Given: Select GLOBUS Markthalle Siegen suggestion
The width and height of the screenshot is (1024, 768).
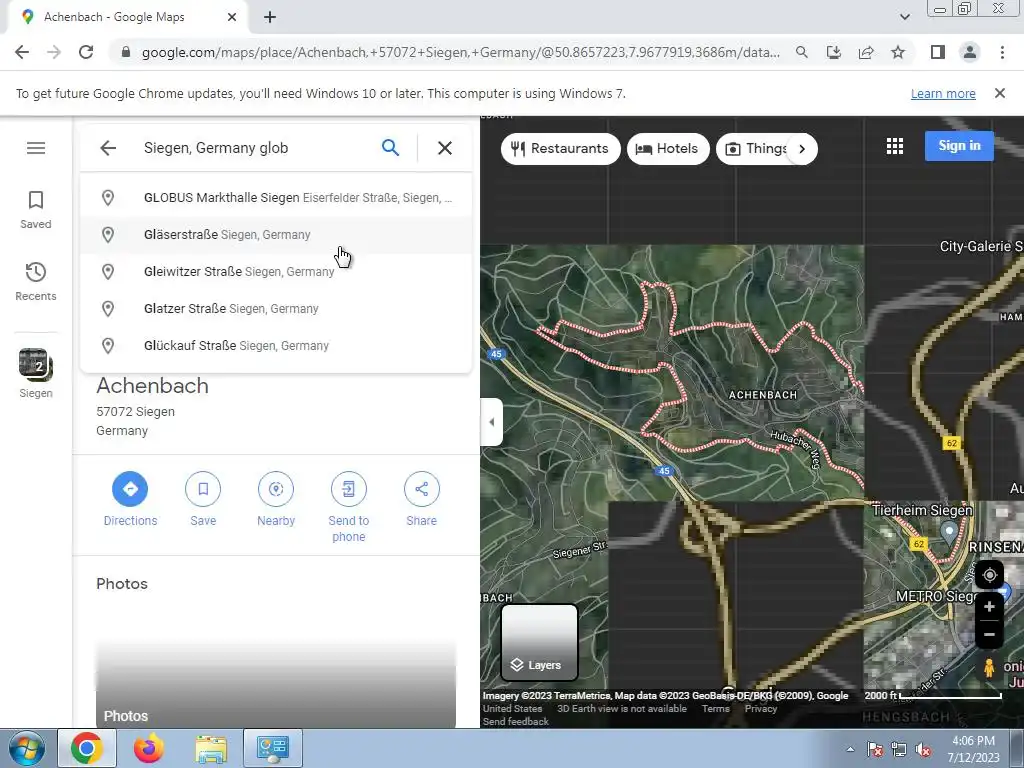Looking at the screenshot, I should 276,198.
